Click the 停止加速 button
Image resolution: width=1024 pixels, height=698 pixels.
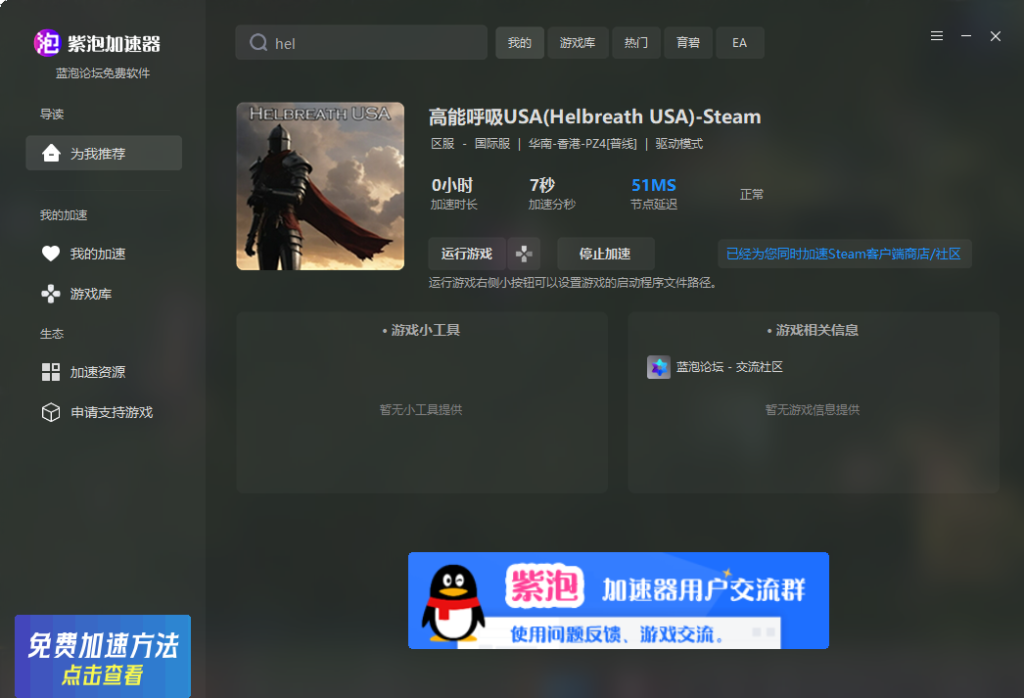point(605,254)
